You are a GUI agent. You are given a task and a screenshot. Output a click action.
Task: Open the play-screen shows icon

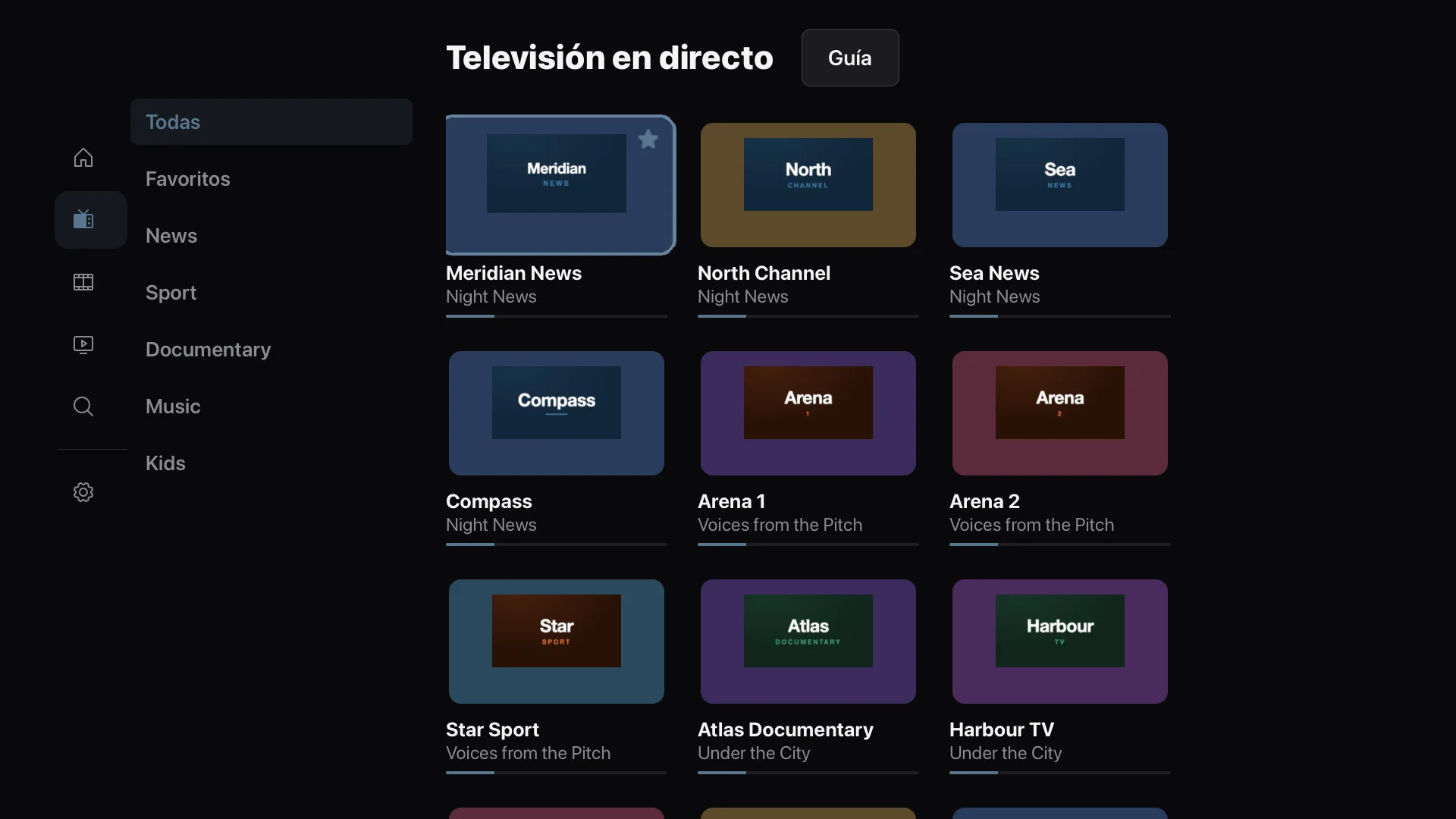click(x=83, y=344)
